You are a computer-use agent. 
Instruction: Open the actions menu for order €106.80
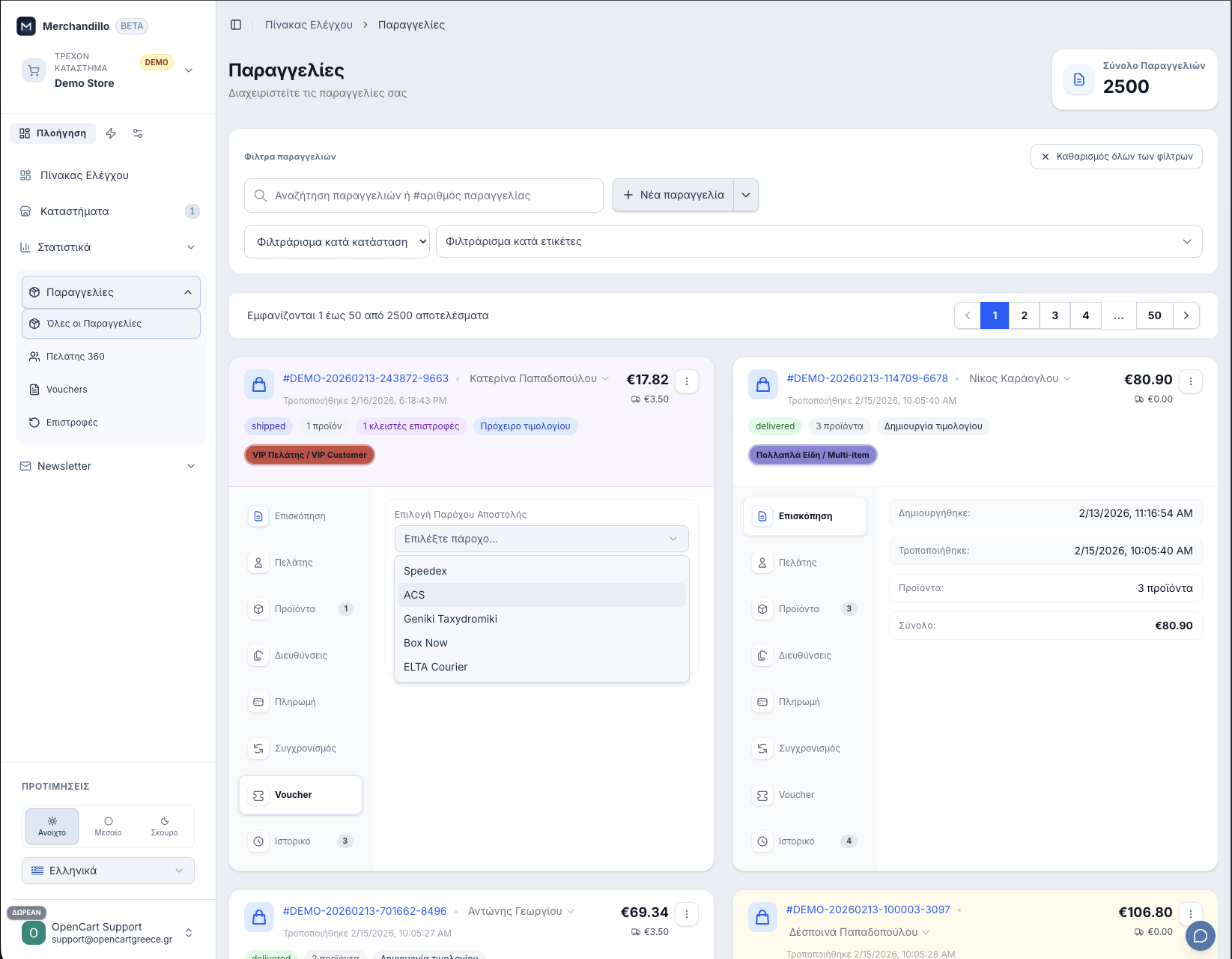[x=1191, y=914]
